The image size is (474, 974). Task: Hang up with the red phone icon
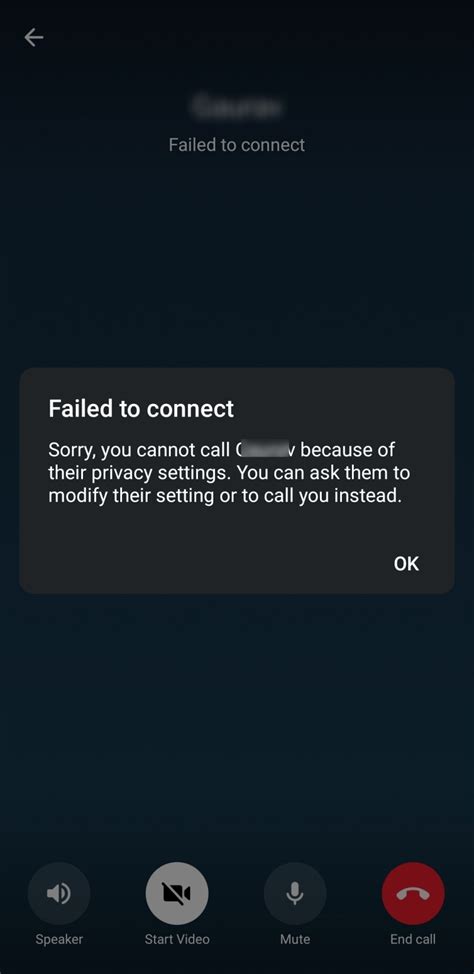pyautogui.click(x=413, y=893)
